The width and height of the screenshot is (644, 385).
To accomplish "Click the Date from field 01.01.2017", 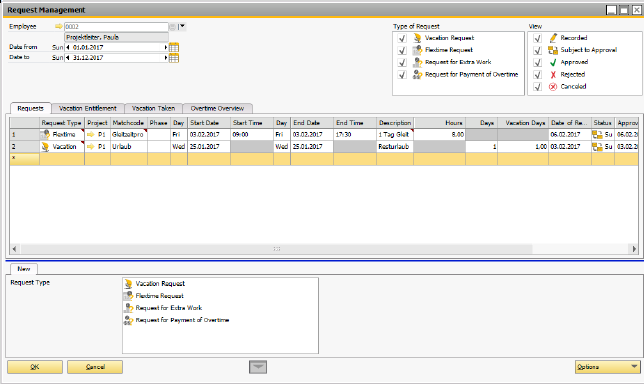I will pos(117,48).
